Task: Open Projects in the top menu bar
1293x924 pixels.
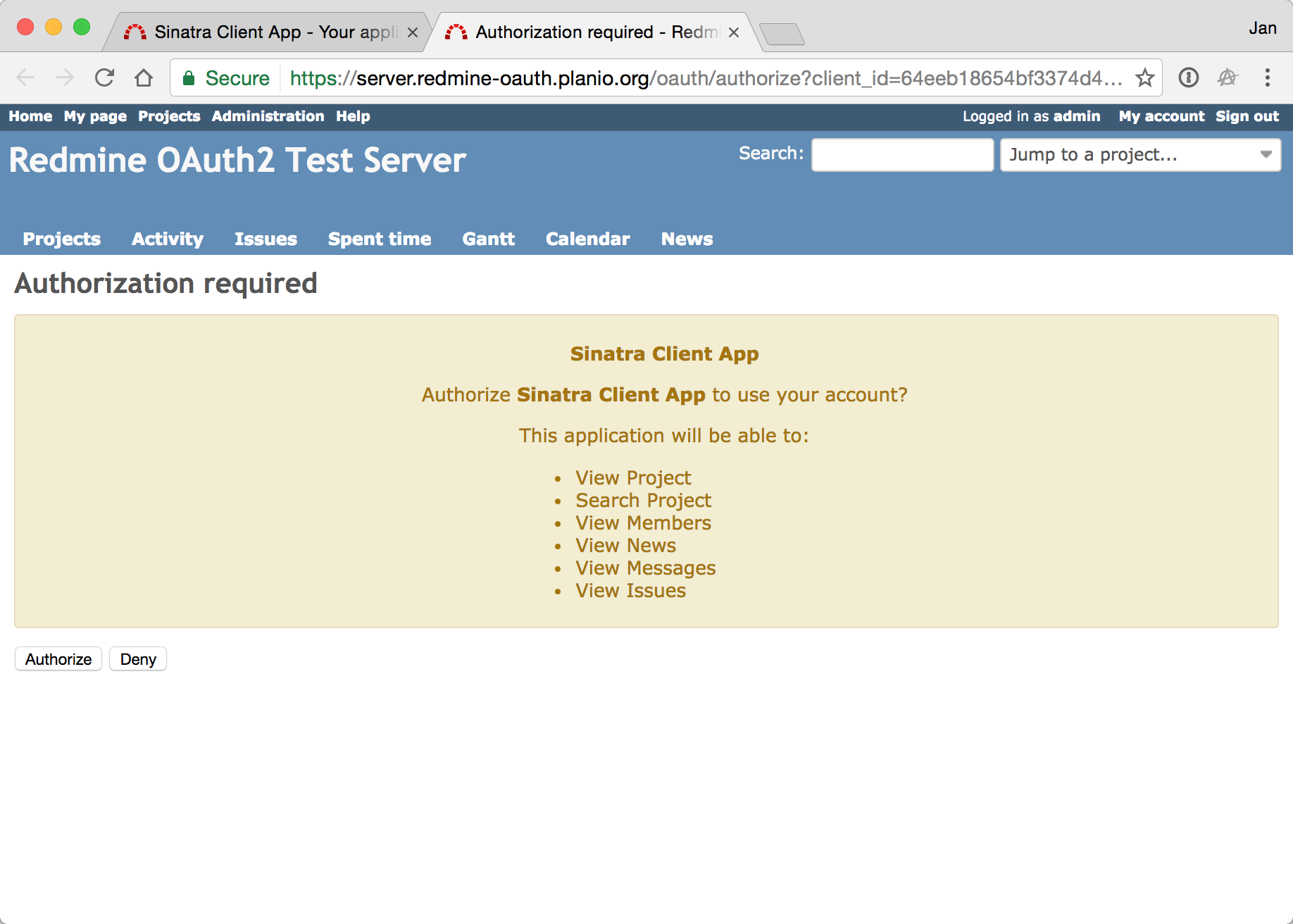Action: pos(169,116)
